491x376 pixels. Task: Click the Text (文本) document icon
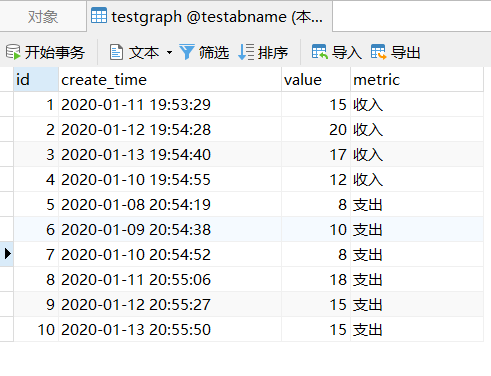tap(116, 52)
